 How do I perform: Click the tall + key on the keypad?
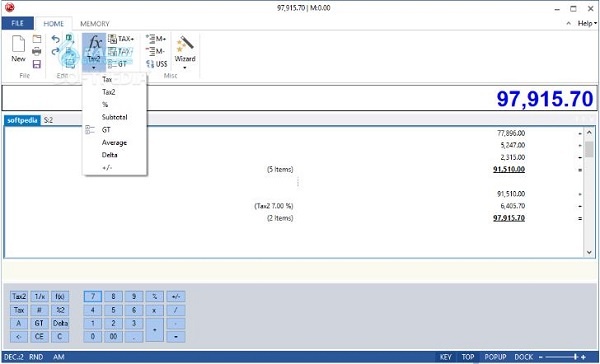click(155, 330)
